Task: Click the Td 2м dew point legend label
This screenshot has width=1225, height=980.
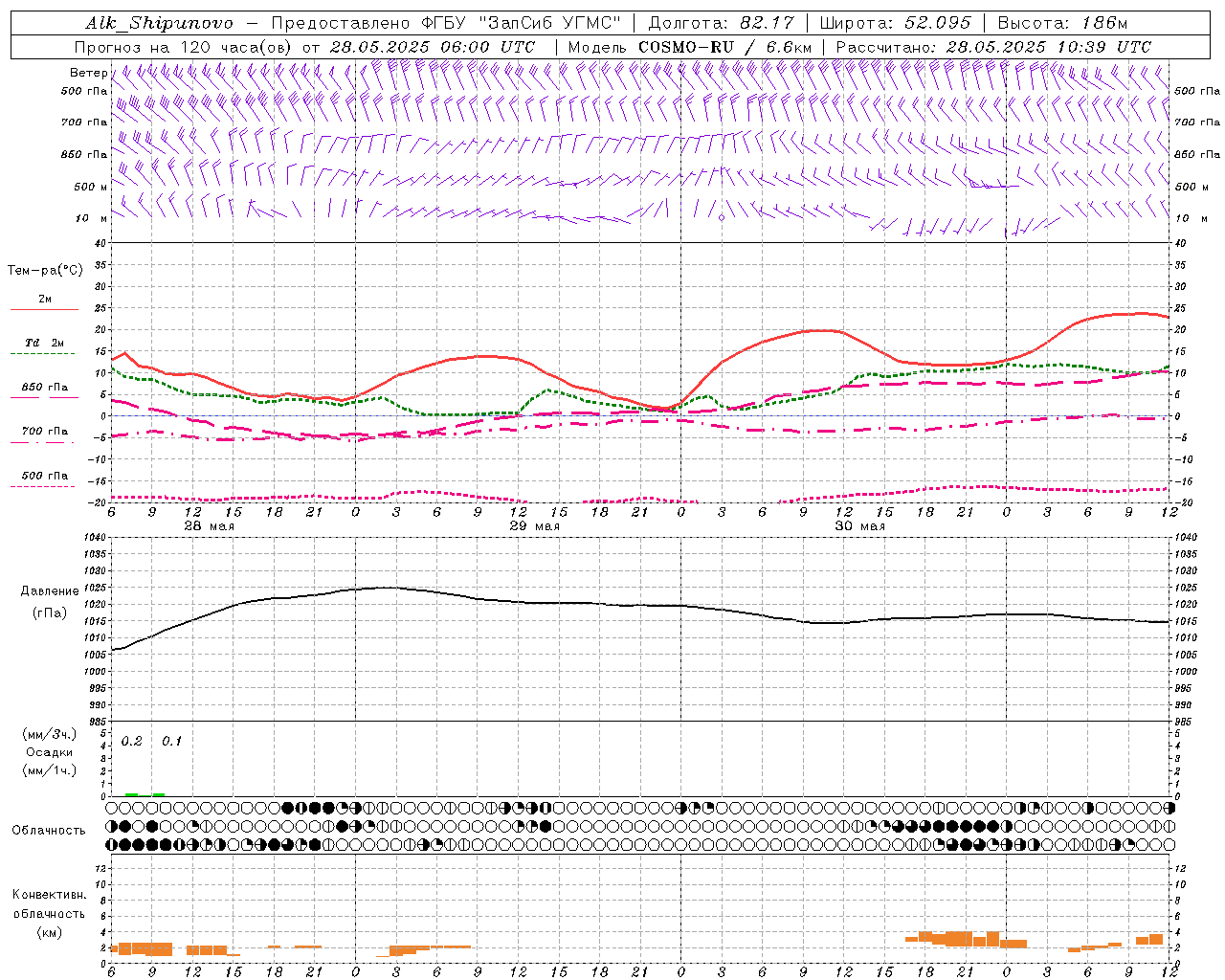Action: click(45, 343)
